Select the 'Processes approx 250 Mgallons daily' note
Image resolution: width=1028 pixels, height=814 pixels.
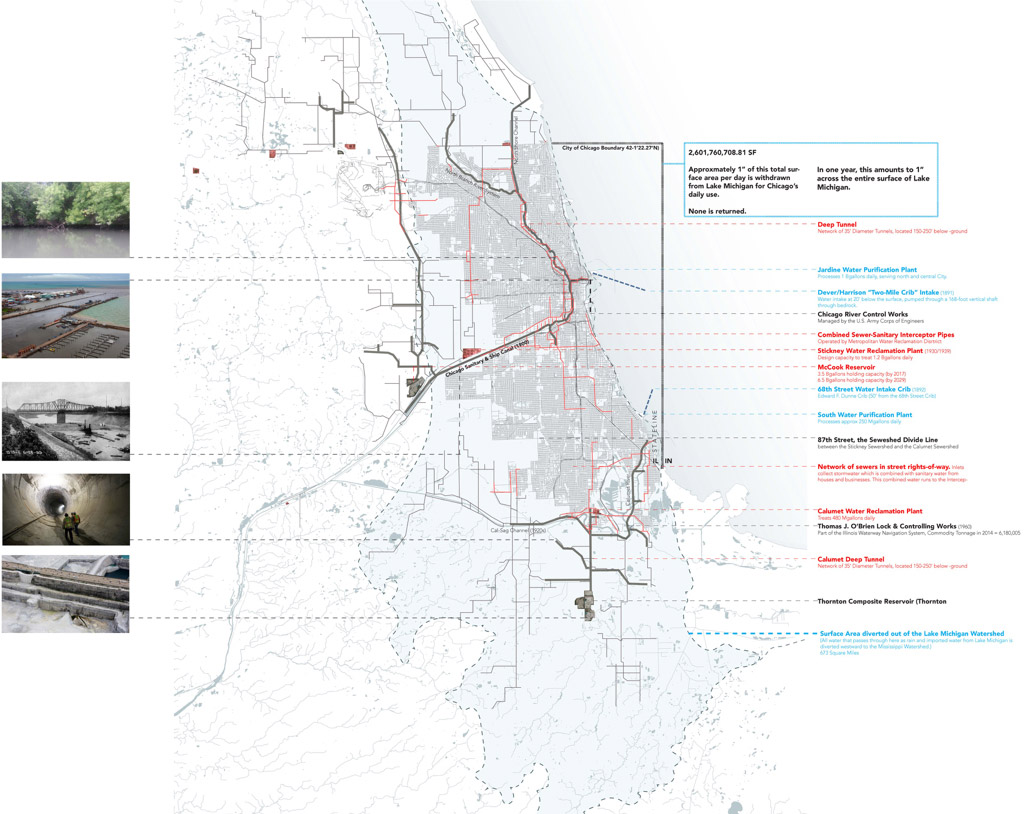pos(859,421)
